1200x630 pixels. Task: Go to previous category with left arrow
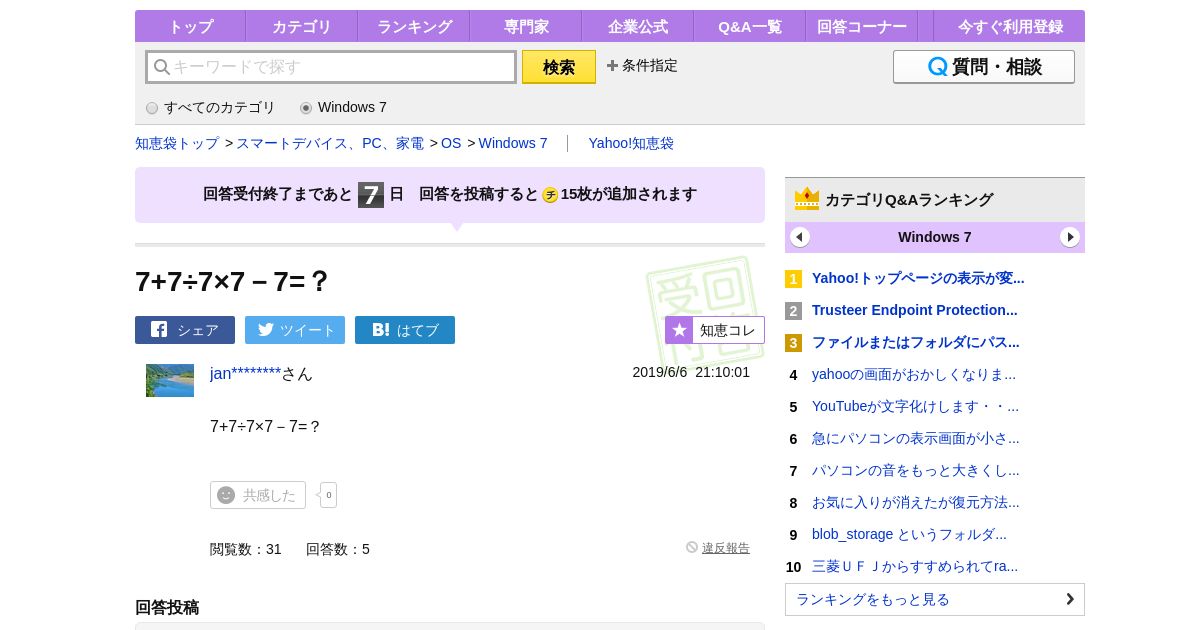[x=800, y=237]
